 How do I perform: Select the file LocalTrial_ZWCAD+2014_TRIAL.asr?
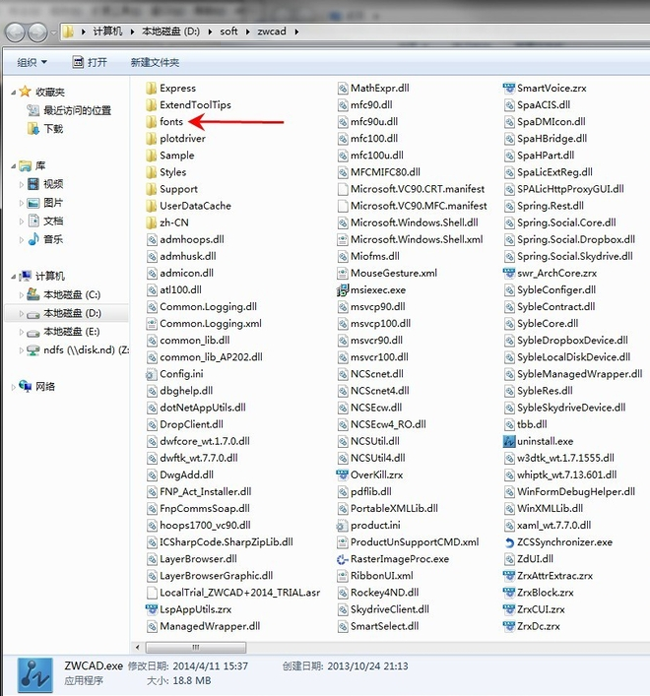(233, 593)
